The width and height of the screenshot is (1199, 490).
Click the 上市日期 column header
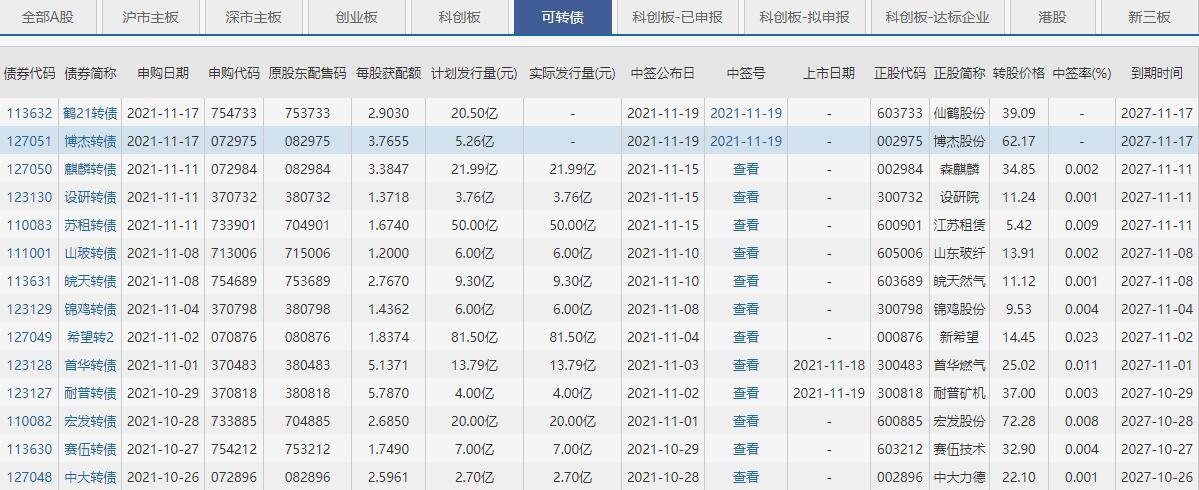[x=829, y=73]
